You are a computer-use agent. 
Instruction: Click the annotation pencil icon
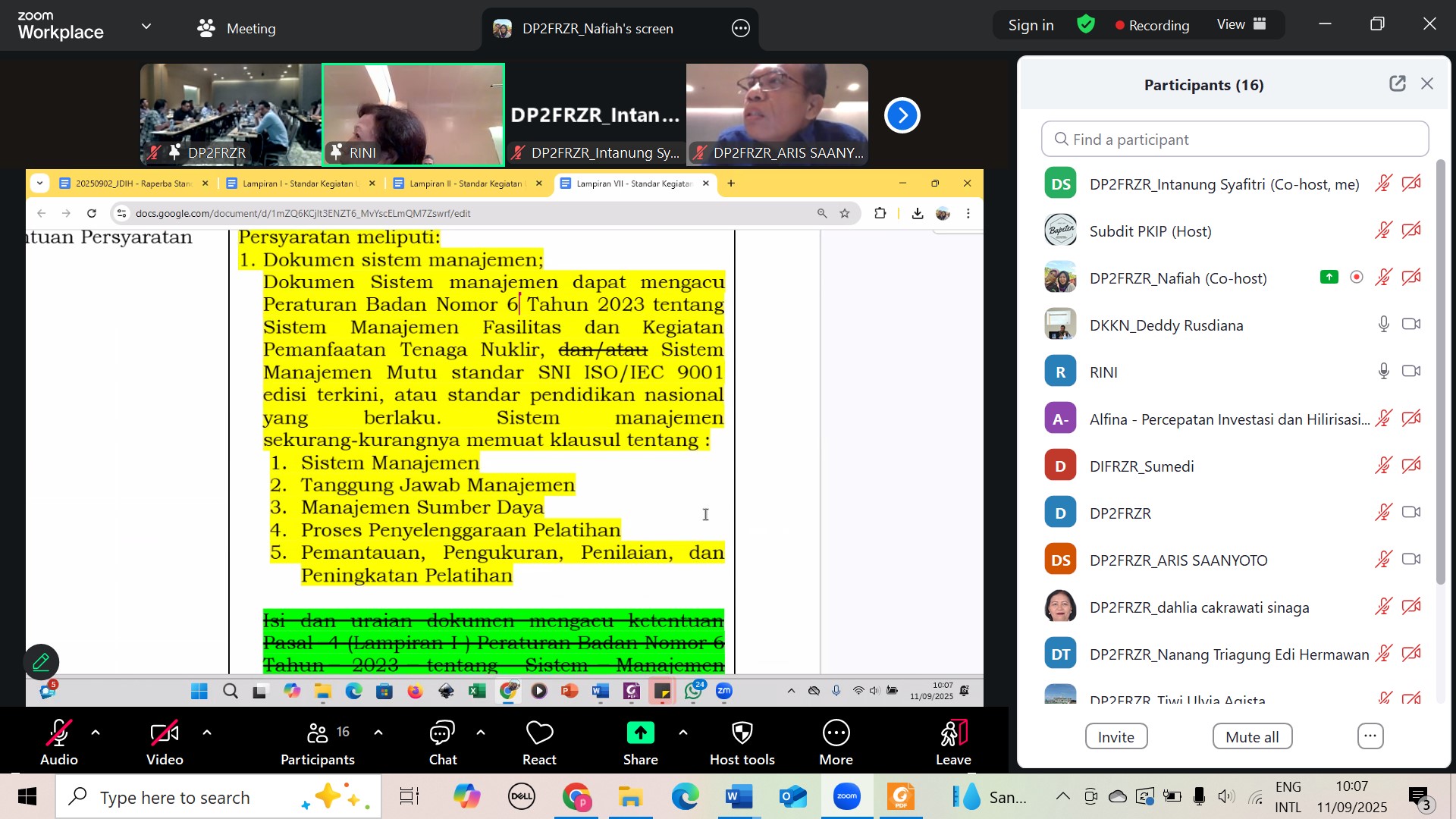pos(41,662)
